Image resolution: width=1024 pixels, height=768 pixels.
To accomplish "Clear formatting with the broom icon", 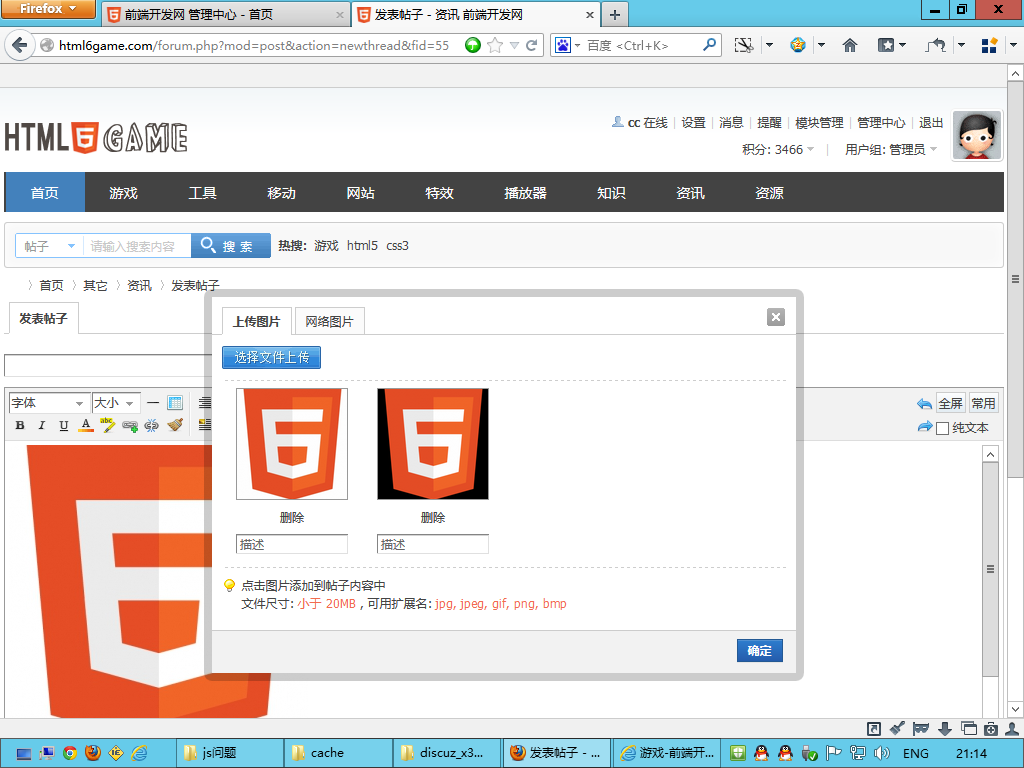I will [174, 426].
